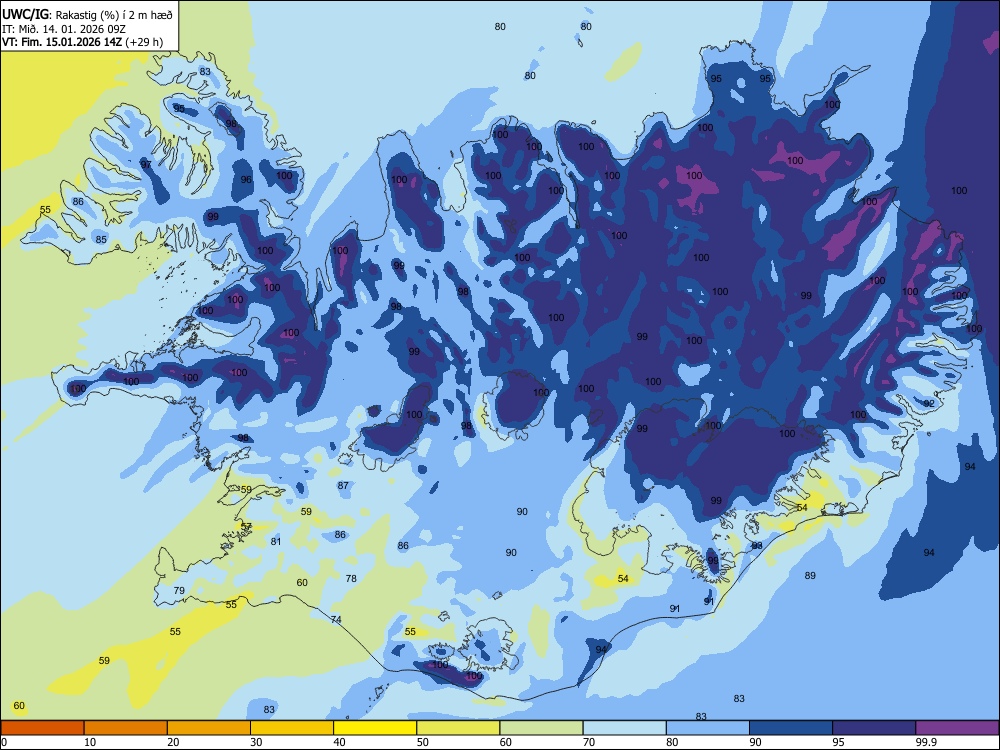The width and height of the screenshot is (1000, 750).
Task: Click the '81' humidity value on the map
Action: tap(276, 541)
